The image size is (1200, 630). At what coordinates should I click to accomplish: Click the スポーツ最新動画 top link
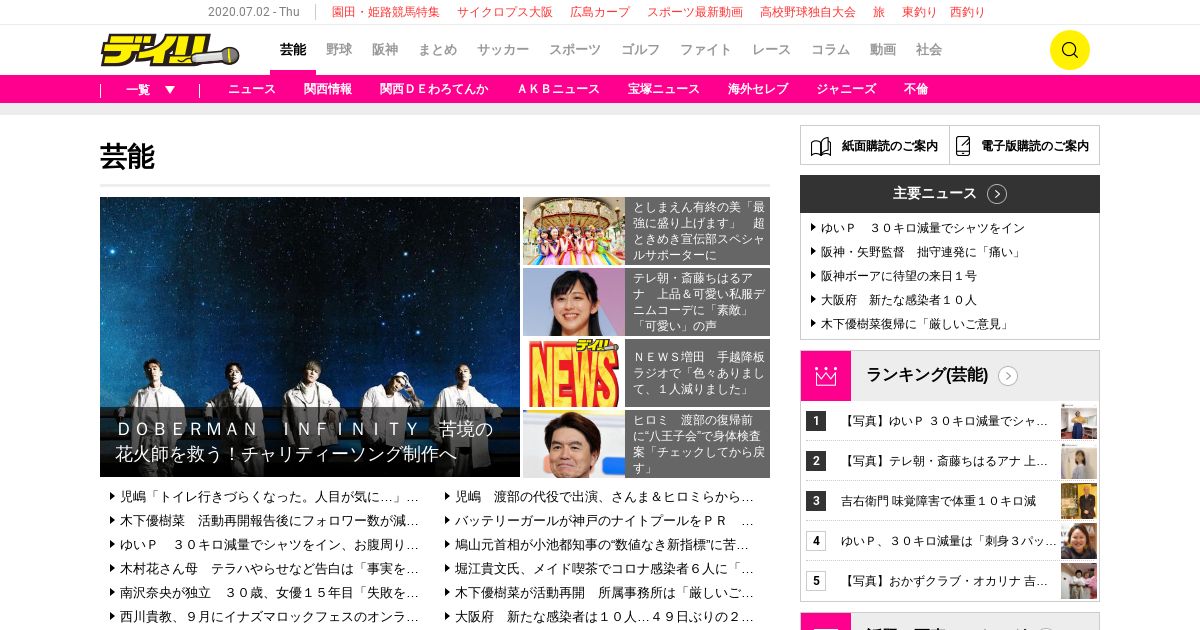[695, 12]
